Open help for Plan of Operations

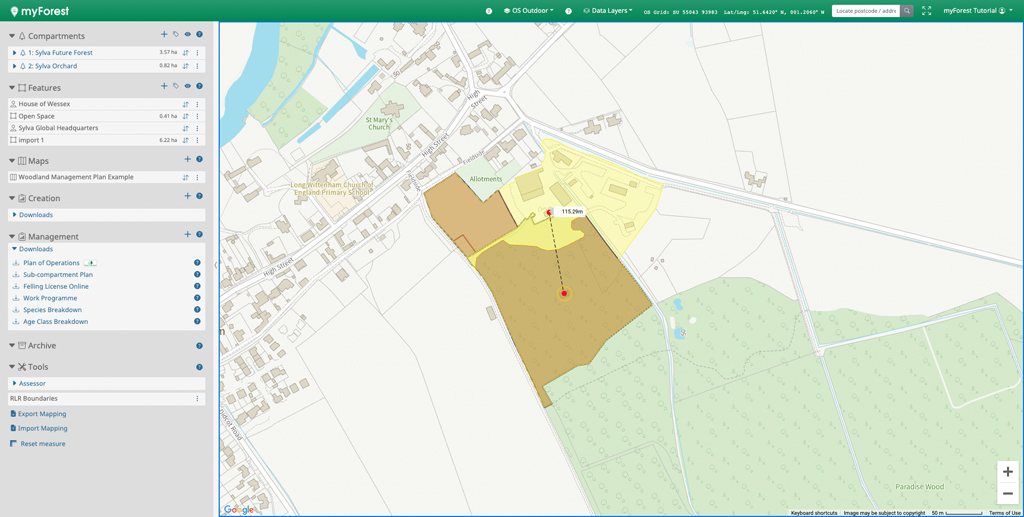click(197, 263)
